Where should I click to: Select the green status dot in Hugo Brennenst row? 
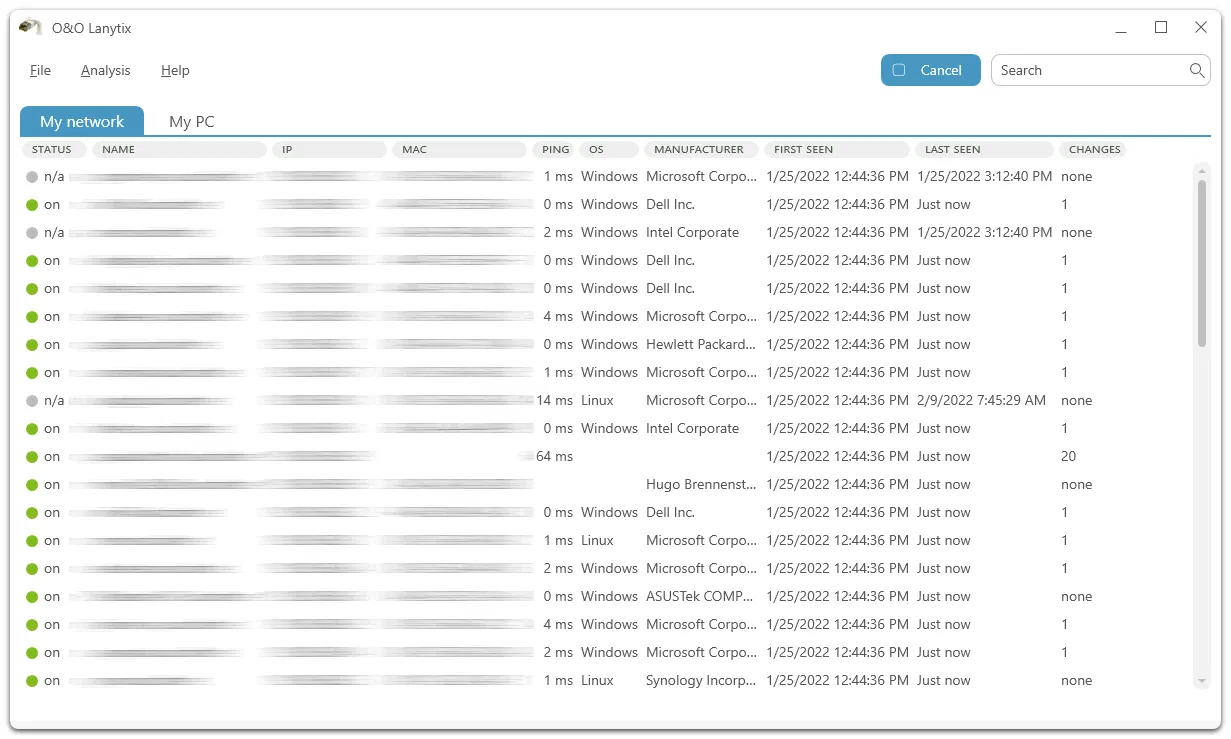pyautogui.click(x=32, y=485)
